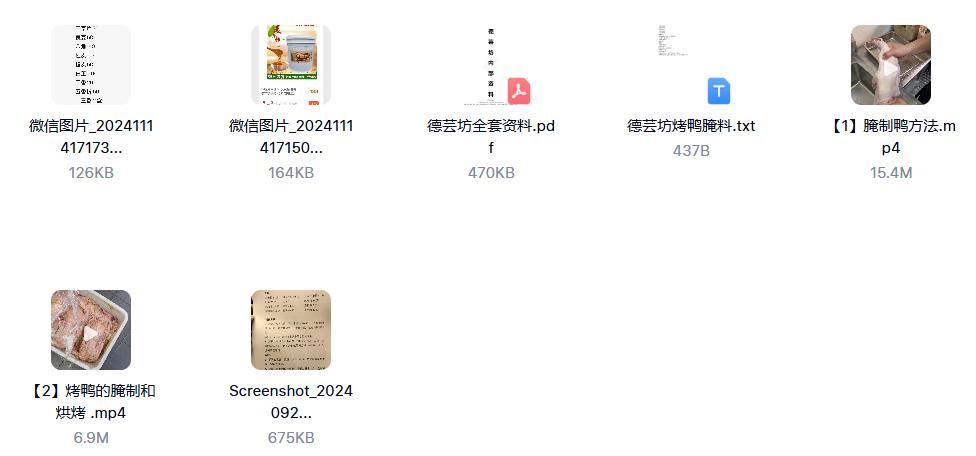The height and width of the screenshot is (456, 976).
Task: Open the 腌制鸭方法 video thumbnail
Action: [891, 65]
